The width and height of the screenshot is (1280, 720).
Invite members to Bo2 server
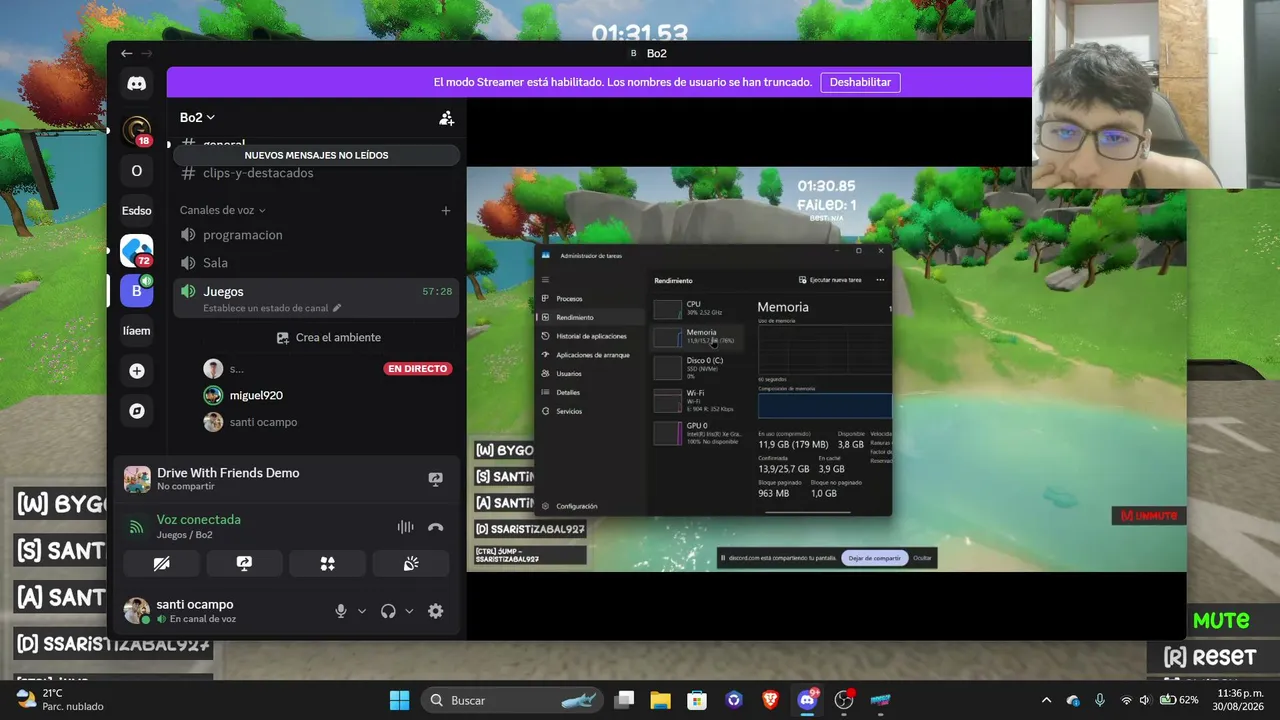coord(447,118)
